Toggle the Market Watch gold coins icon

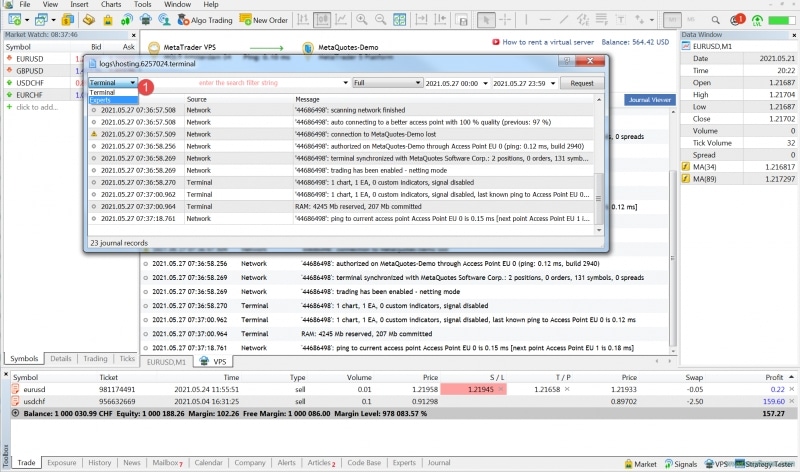tap(67, 20)
